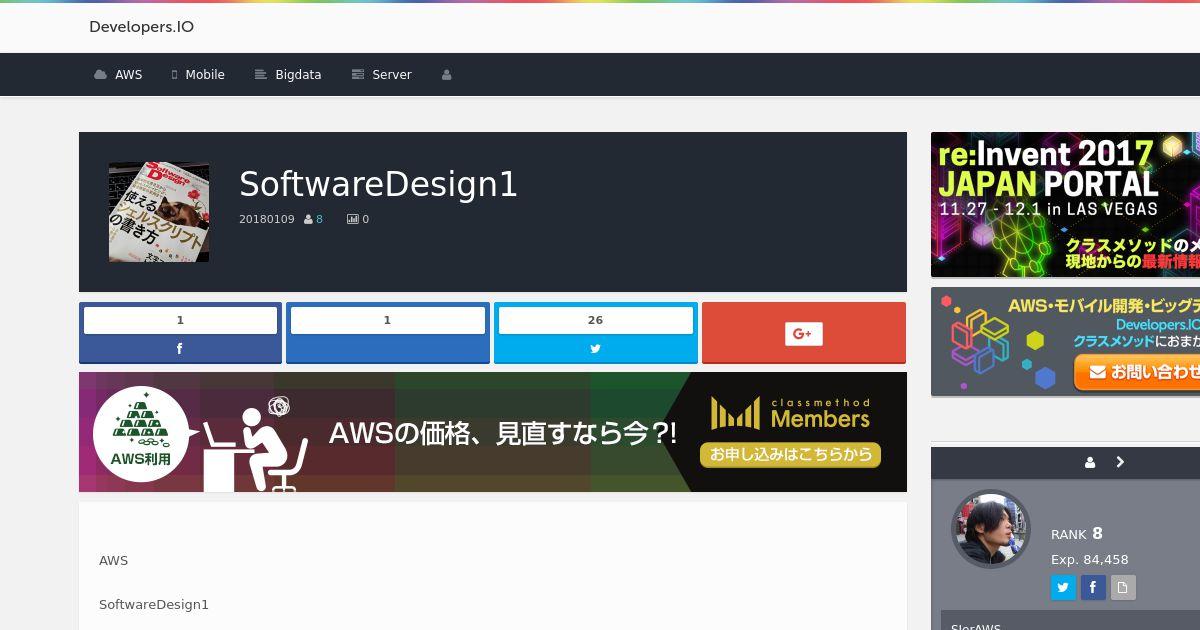Tweet the article using Twitter button

tap(595, 349)
